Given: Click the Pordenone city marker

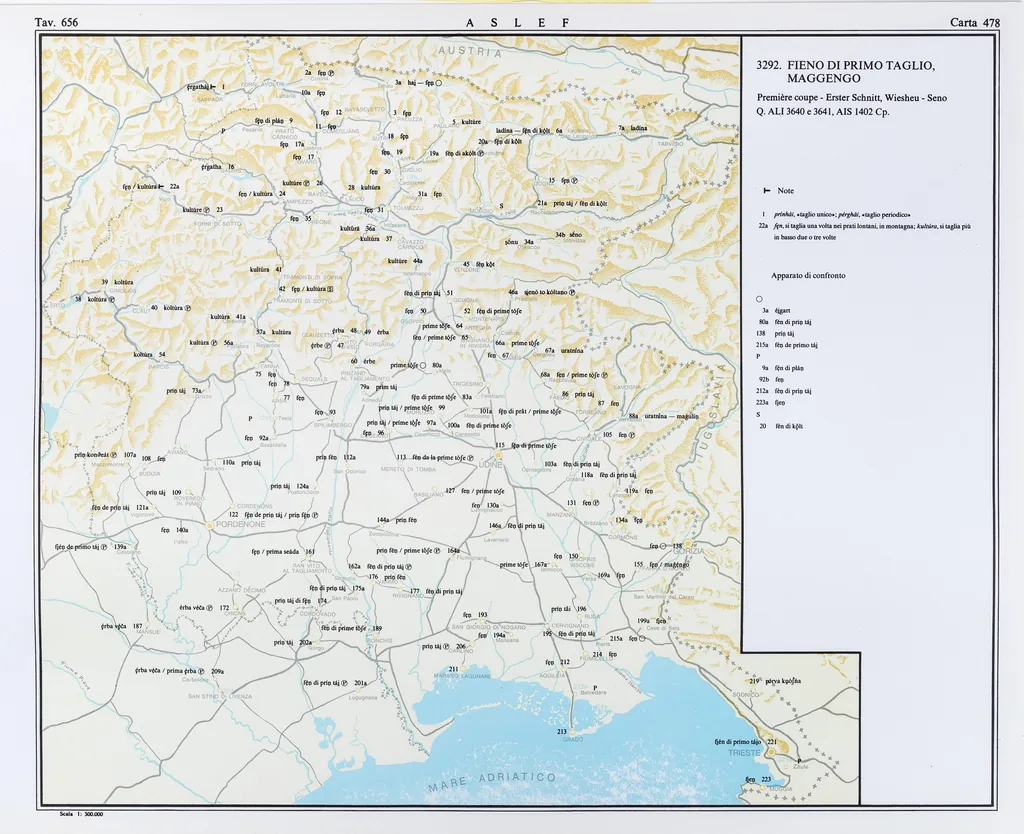Looking at the screenshot, I should pos(208,524).
